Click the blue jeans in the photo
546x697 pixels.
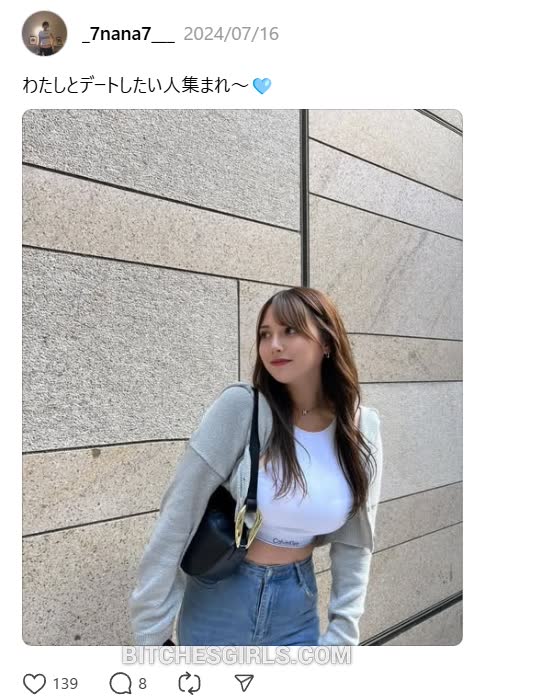click(251, 603)
